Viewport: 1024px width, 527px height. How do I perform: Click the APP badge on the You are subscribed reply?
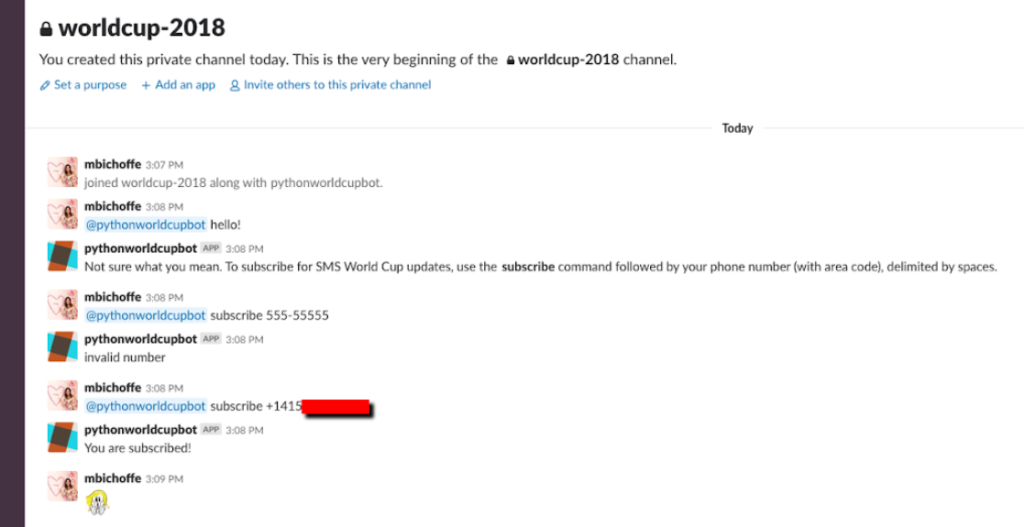tap(210, 430)
